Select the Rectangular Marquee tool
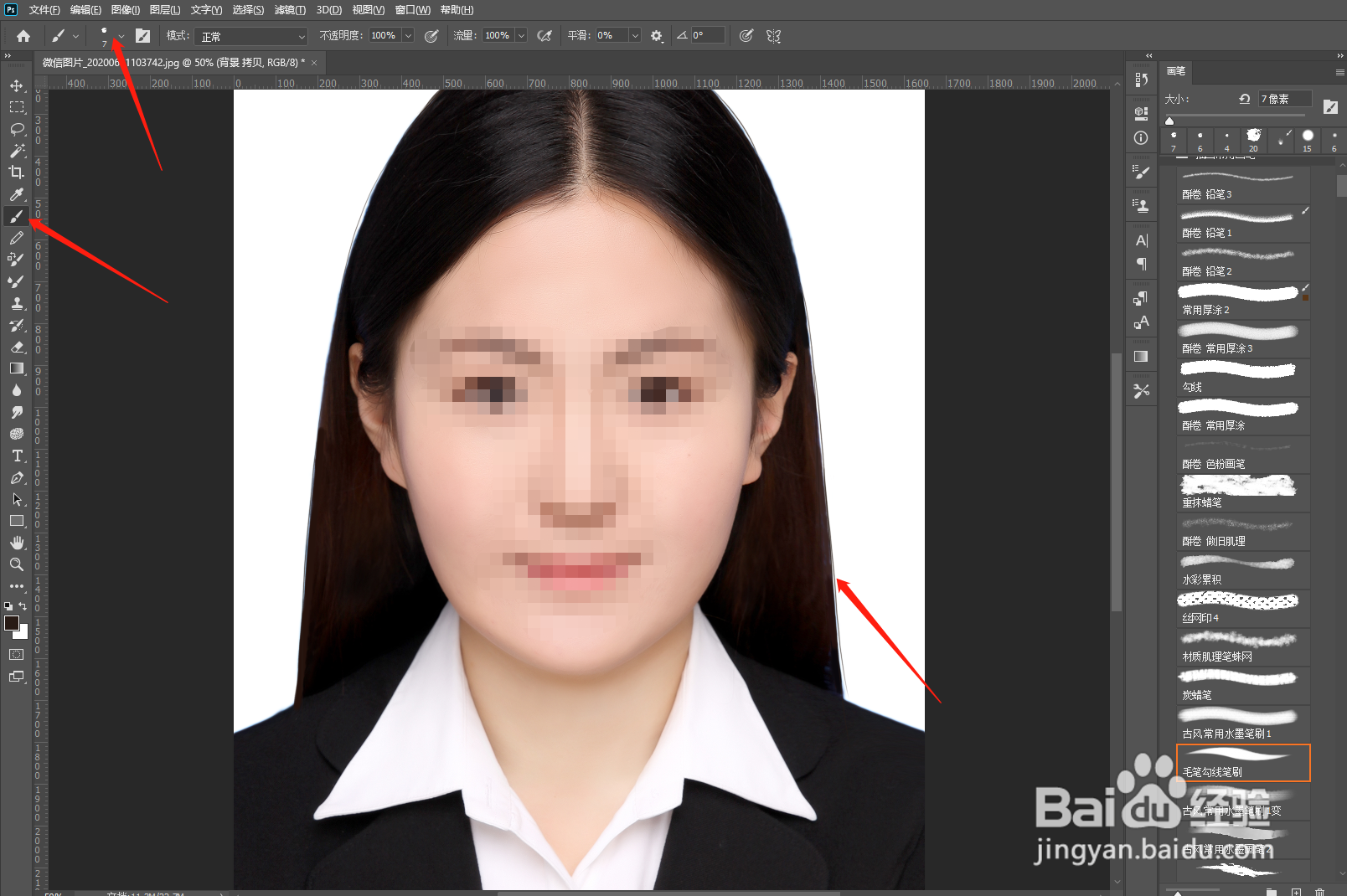Screen dimensions: 1347x896 point(17,107)
